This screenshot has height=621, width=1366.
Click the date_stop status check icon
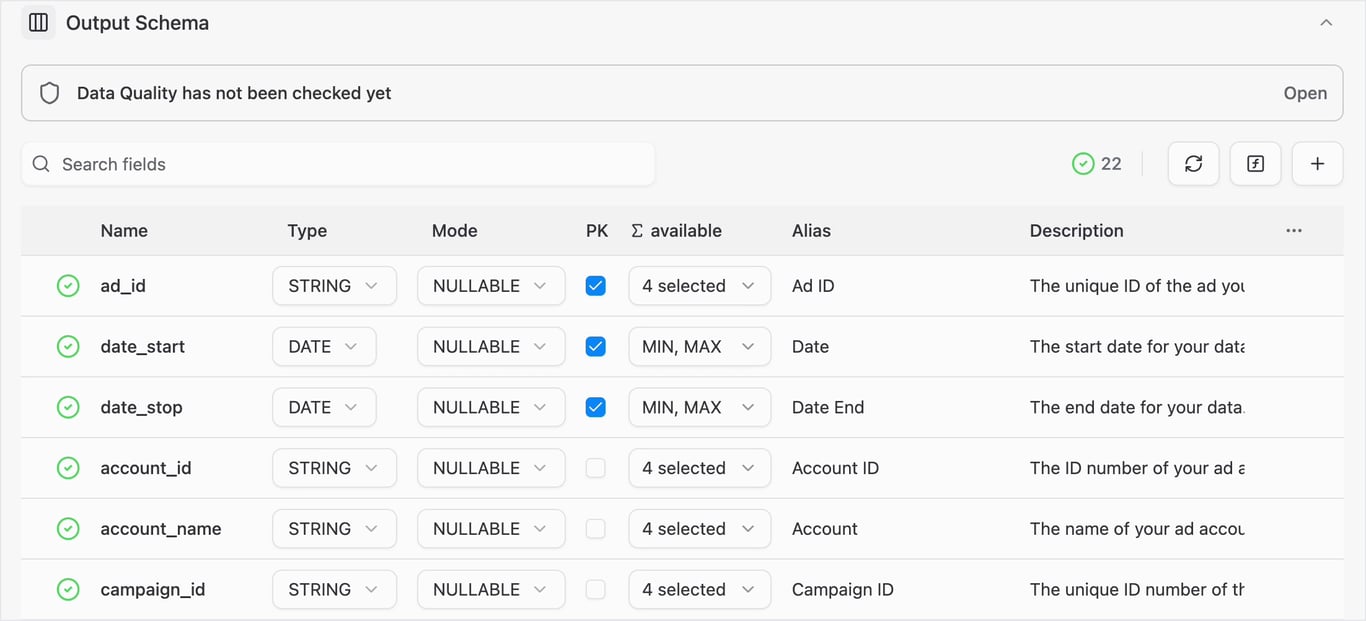(68, 407)
